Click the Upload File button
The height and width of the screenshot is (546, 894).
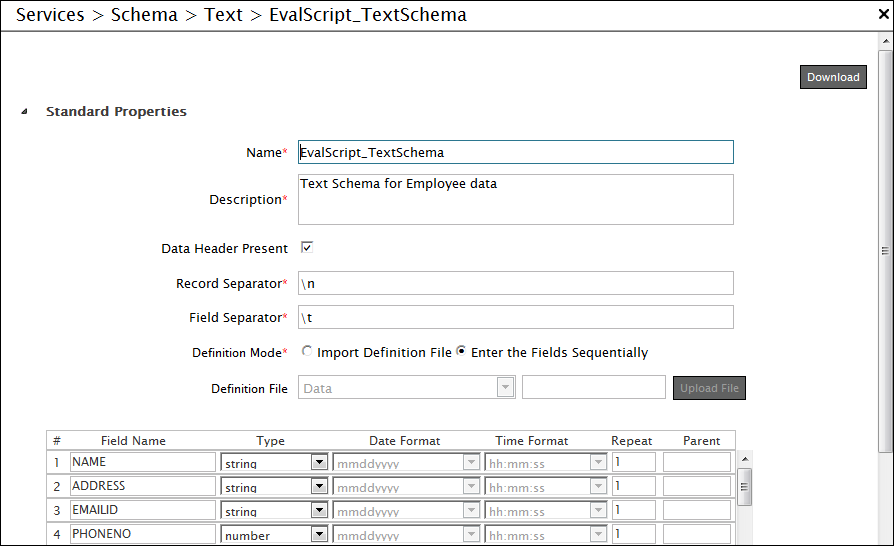point(709,388)
